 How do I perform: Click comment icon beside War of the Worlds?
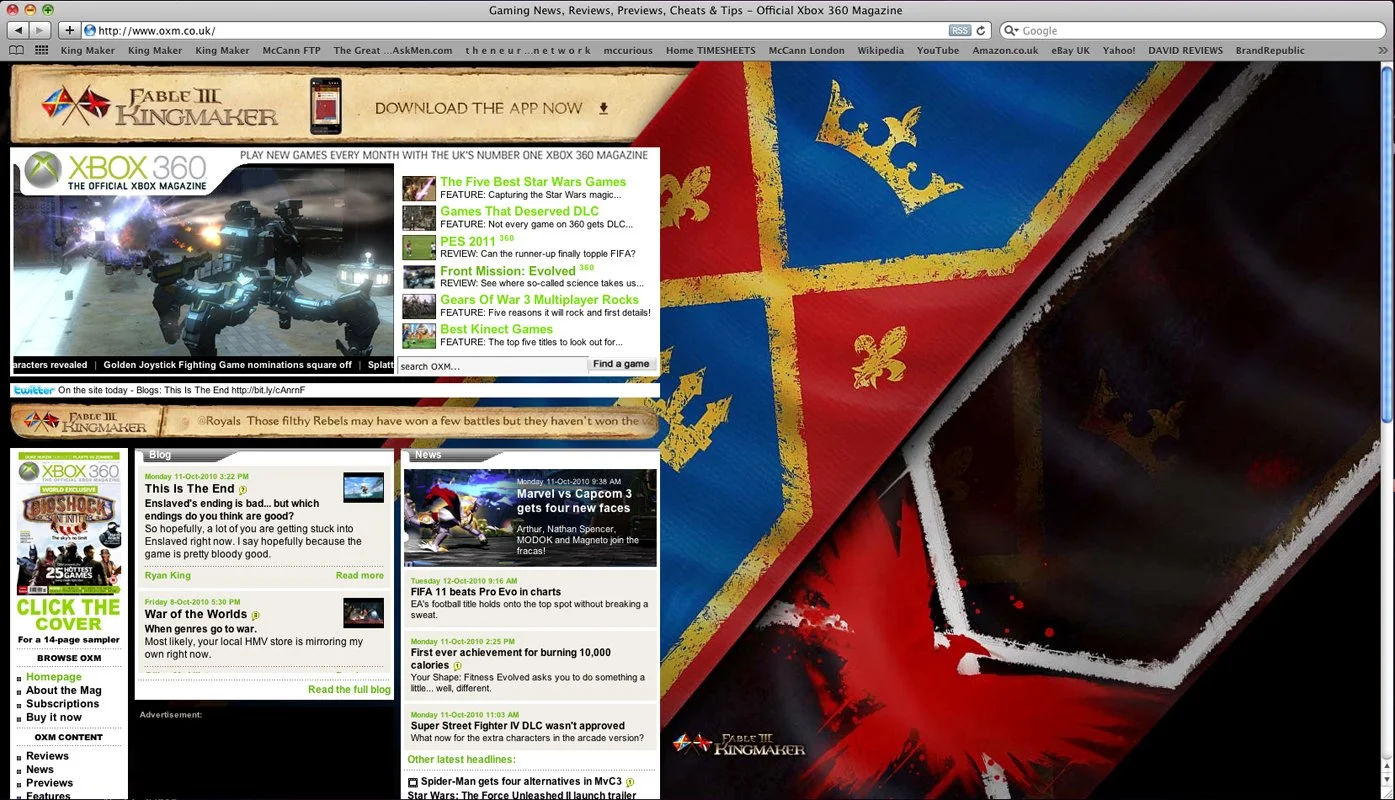click(x=255, y=615)
